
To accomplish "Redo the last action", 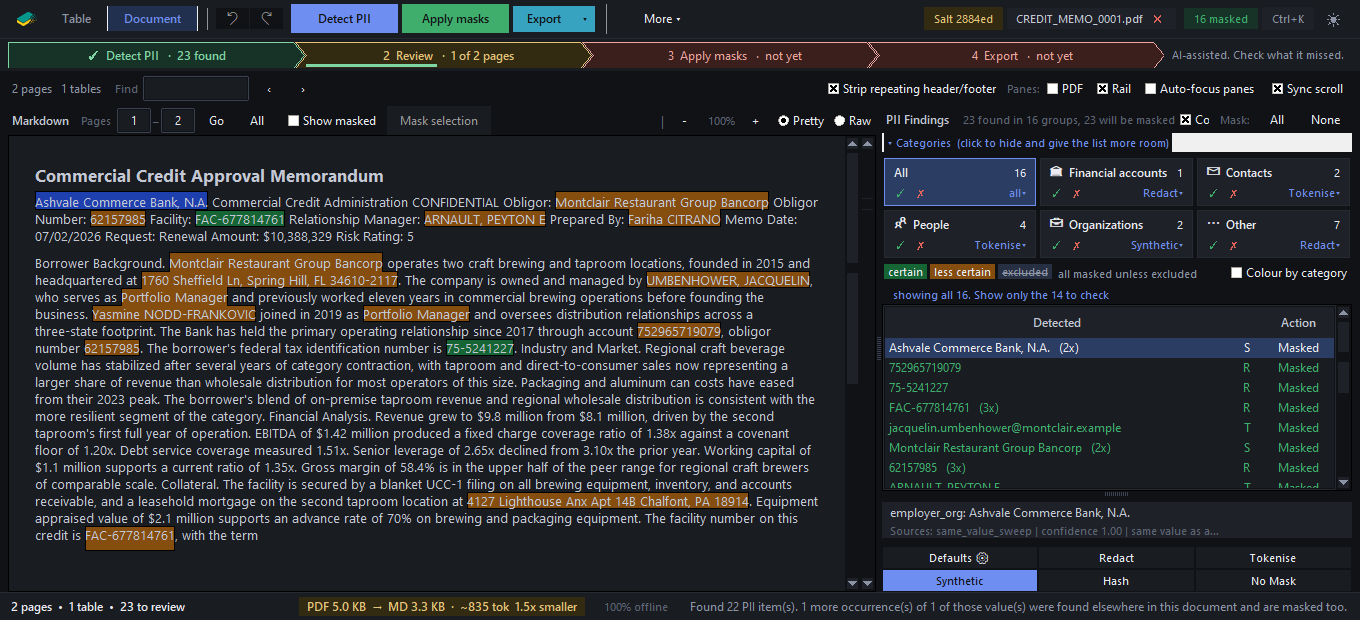I will coord(266,18).
